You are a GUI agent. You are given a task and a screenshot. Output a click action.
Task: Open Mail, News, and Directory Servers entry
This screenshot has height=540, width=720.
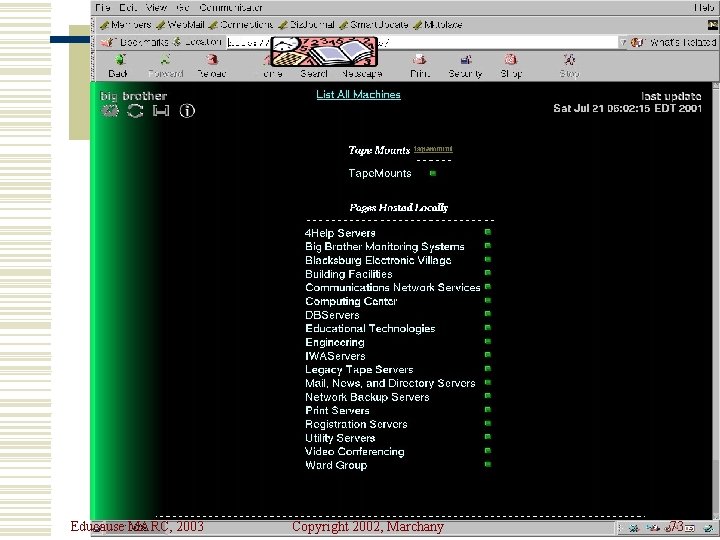pyautogui.click(x=390, y=383)
